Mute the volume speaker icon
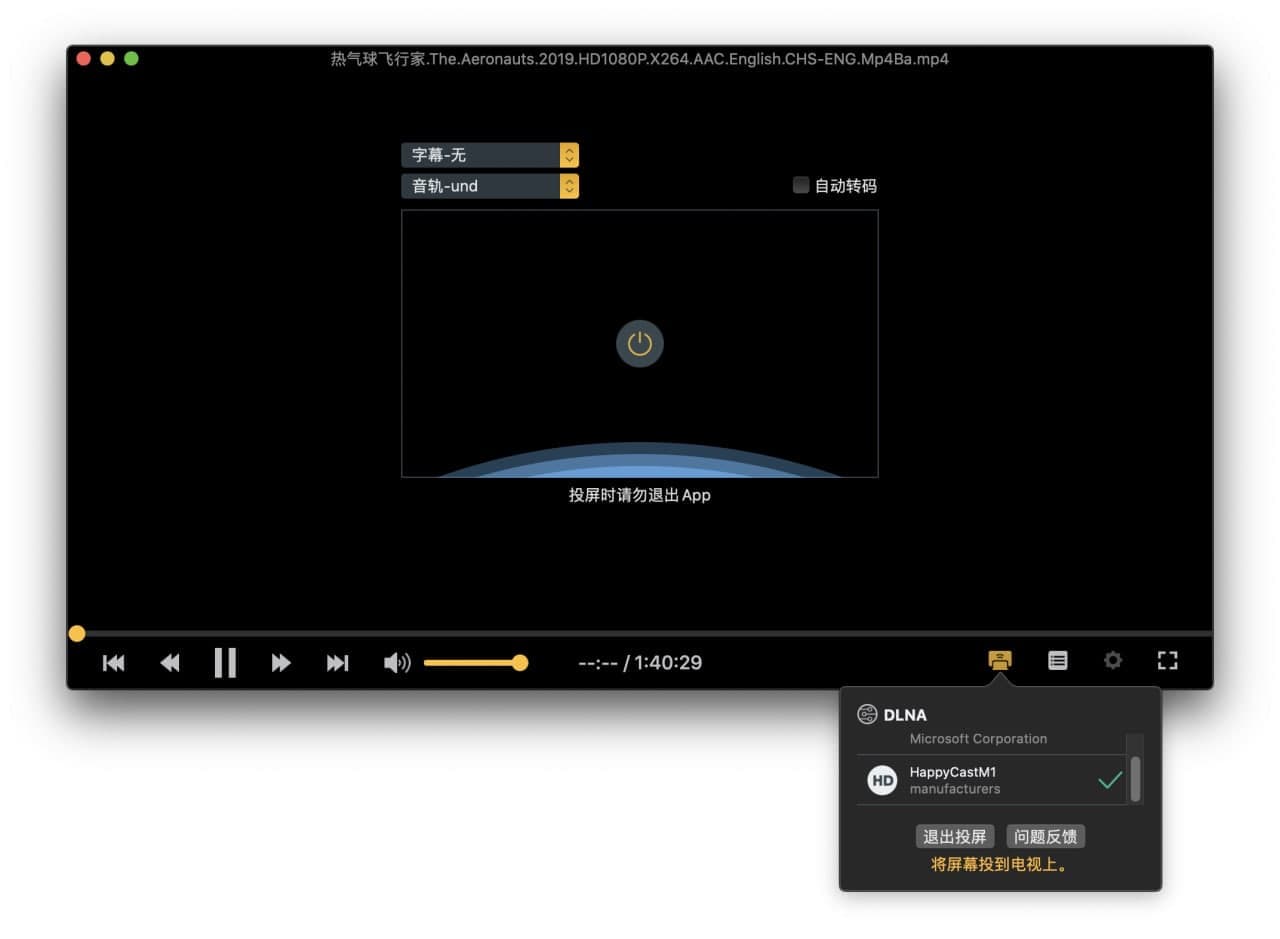This screenshot has height=939, width=1280. (397, 662)
